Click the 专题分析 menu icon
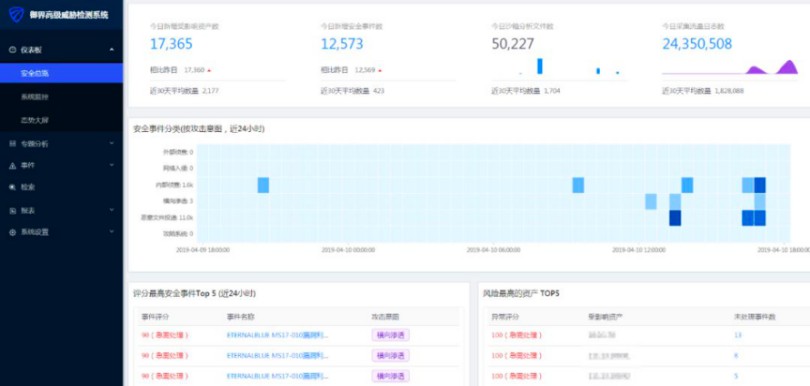This screenshot has width=810, height=386. pos(12,144)
